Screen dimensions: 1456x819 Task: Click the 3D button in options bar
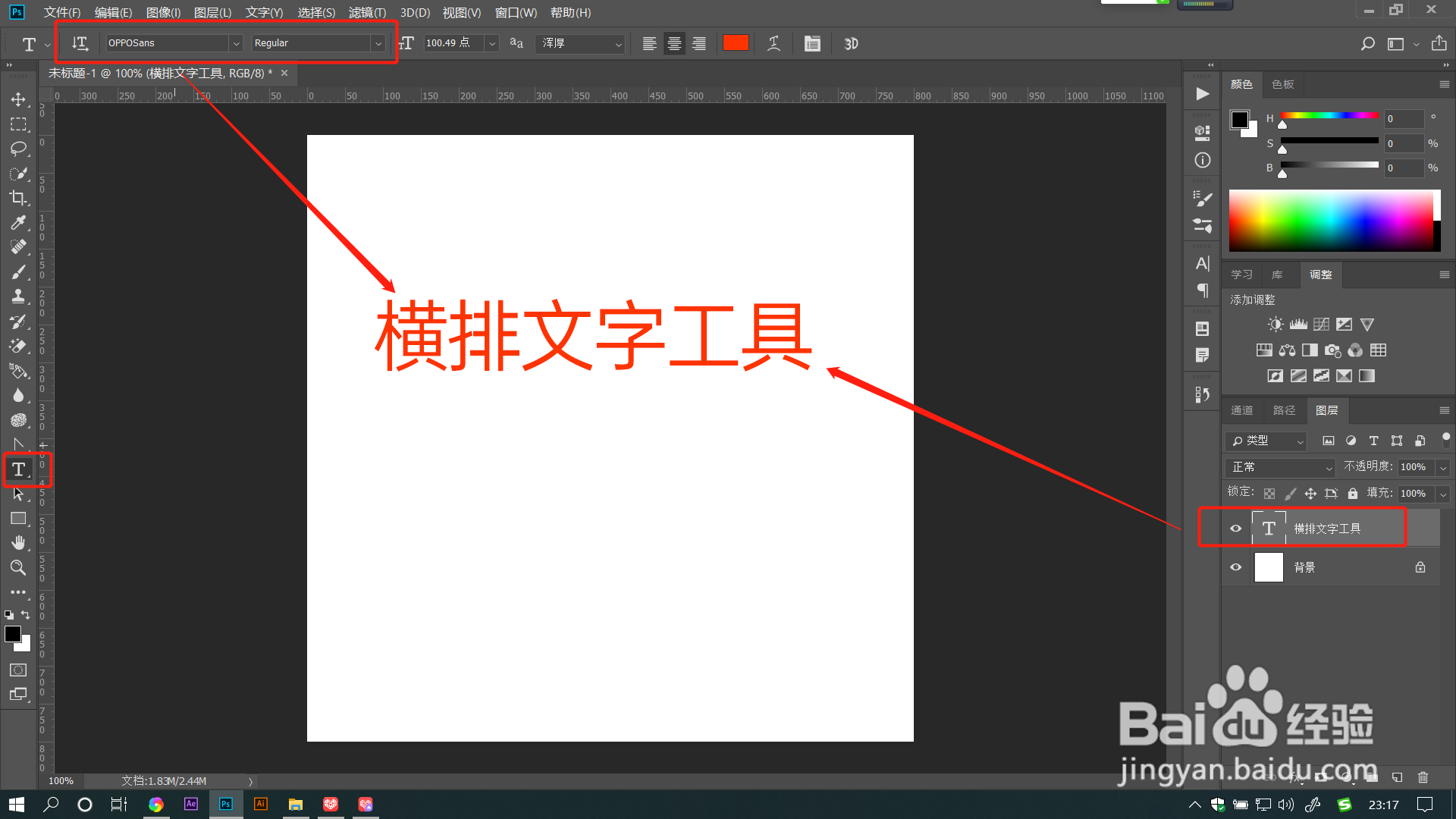(x=851, y=43)
